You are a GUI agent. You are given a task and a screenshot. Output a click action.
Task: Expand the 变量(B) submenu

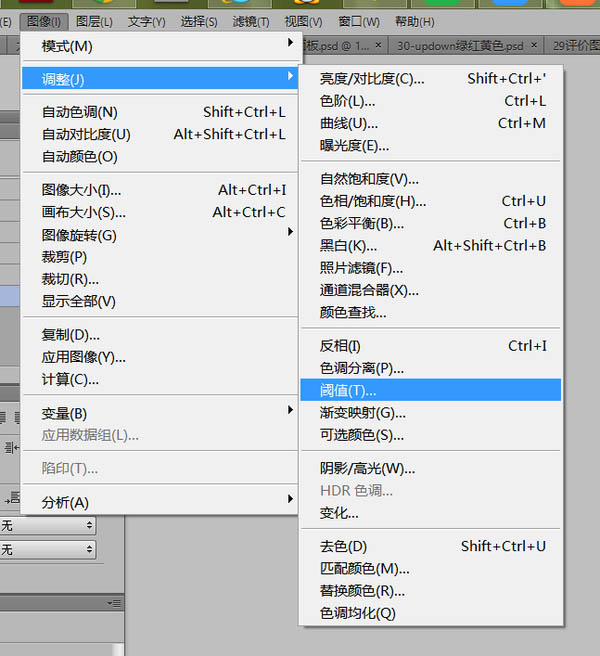160,413
